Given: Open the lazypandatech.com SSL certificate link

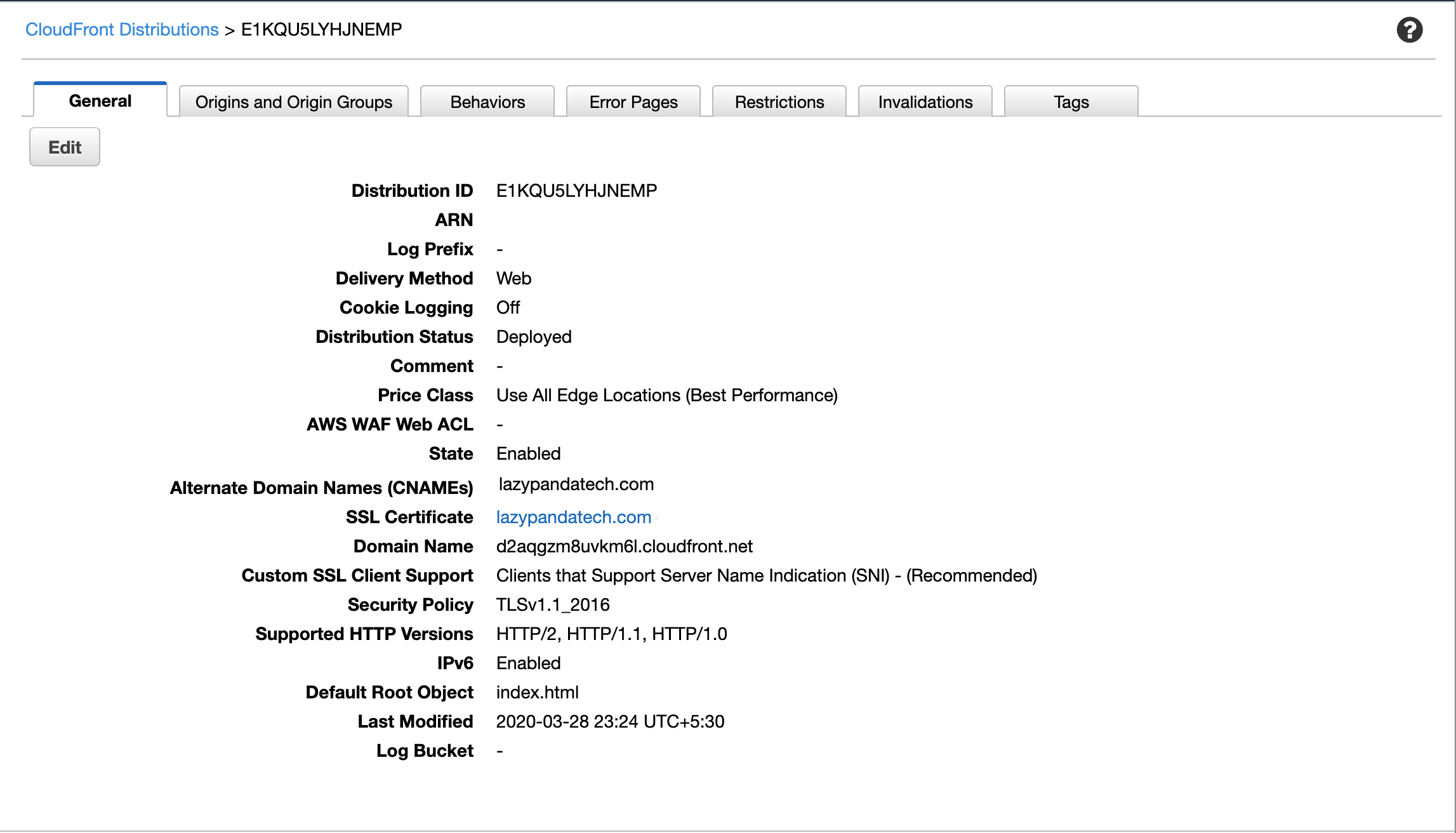Looking at the screenshot, I should pos(574,517).
